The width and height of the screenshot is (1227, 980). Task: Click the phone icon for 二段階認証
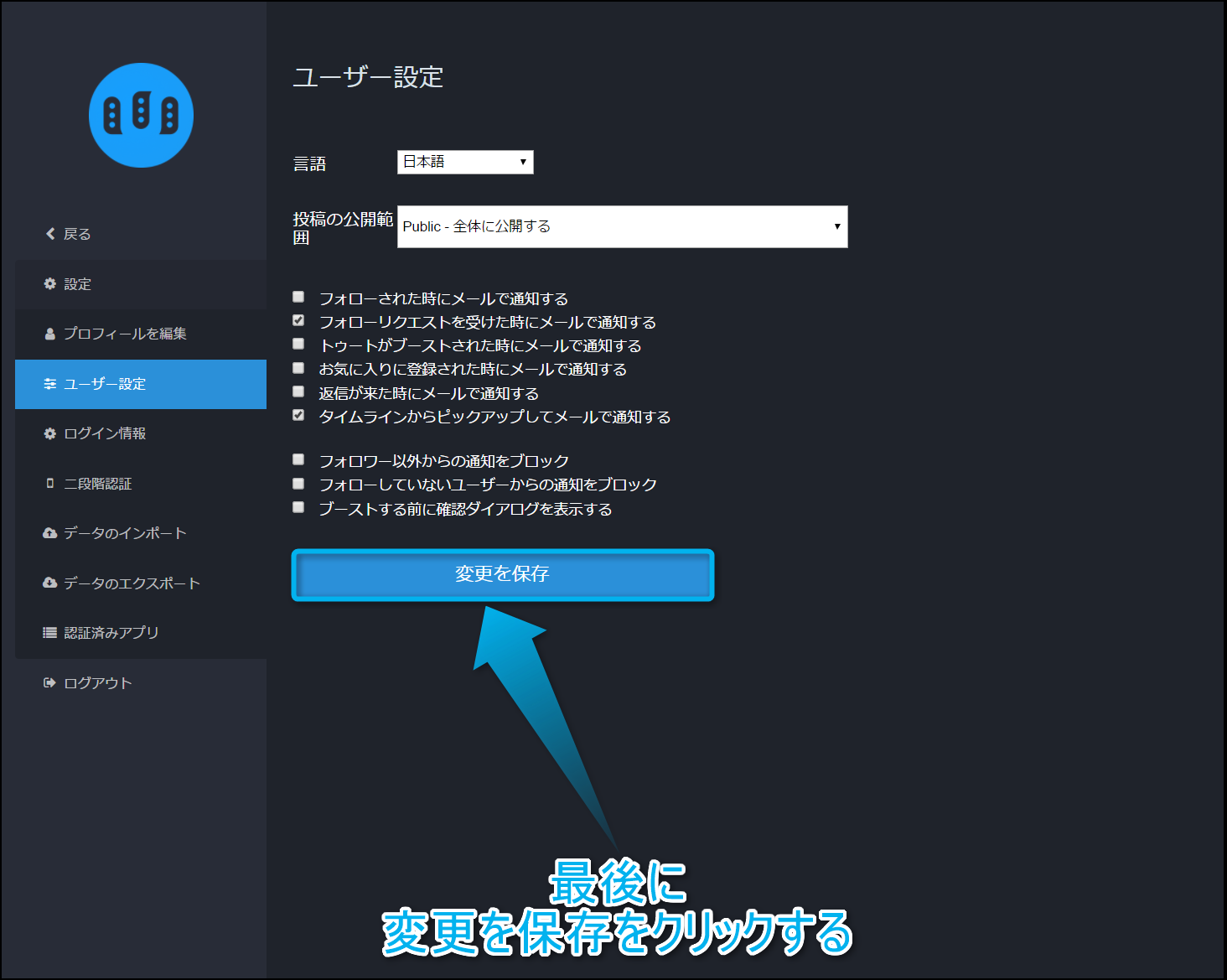[50, 484]
